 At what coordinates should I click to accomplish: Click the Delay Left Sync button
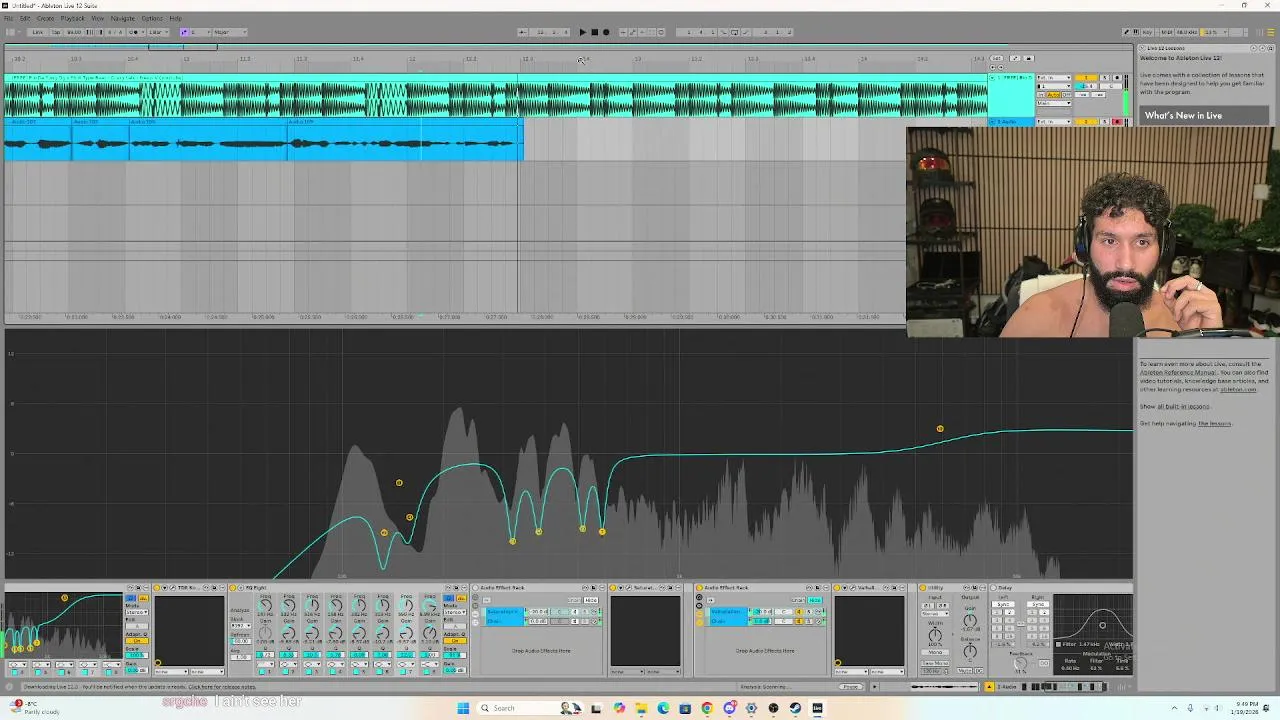pos(1003,604)
